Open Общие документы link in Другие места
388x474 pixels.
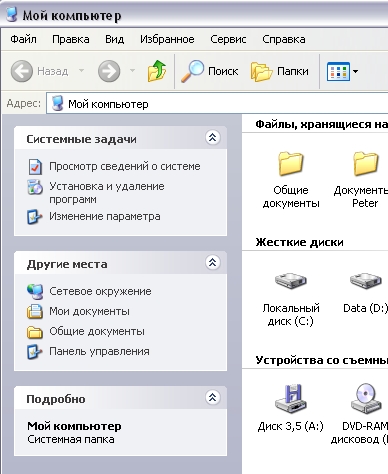point(97,331)
